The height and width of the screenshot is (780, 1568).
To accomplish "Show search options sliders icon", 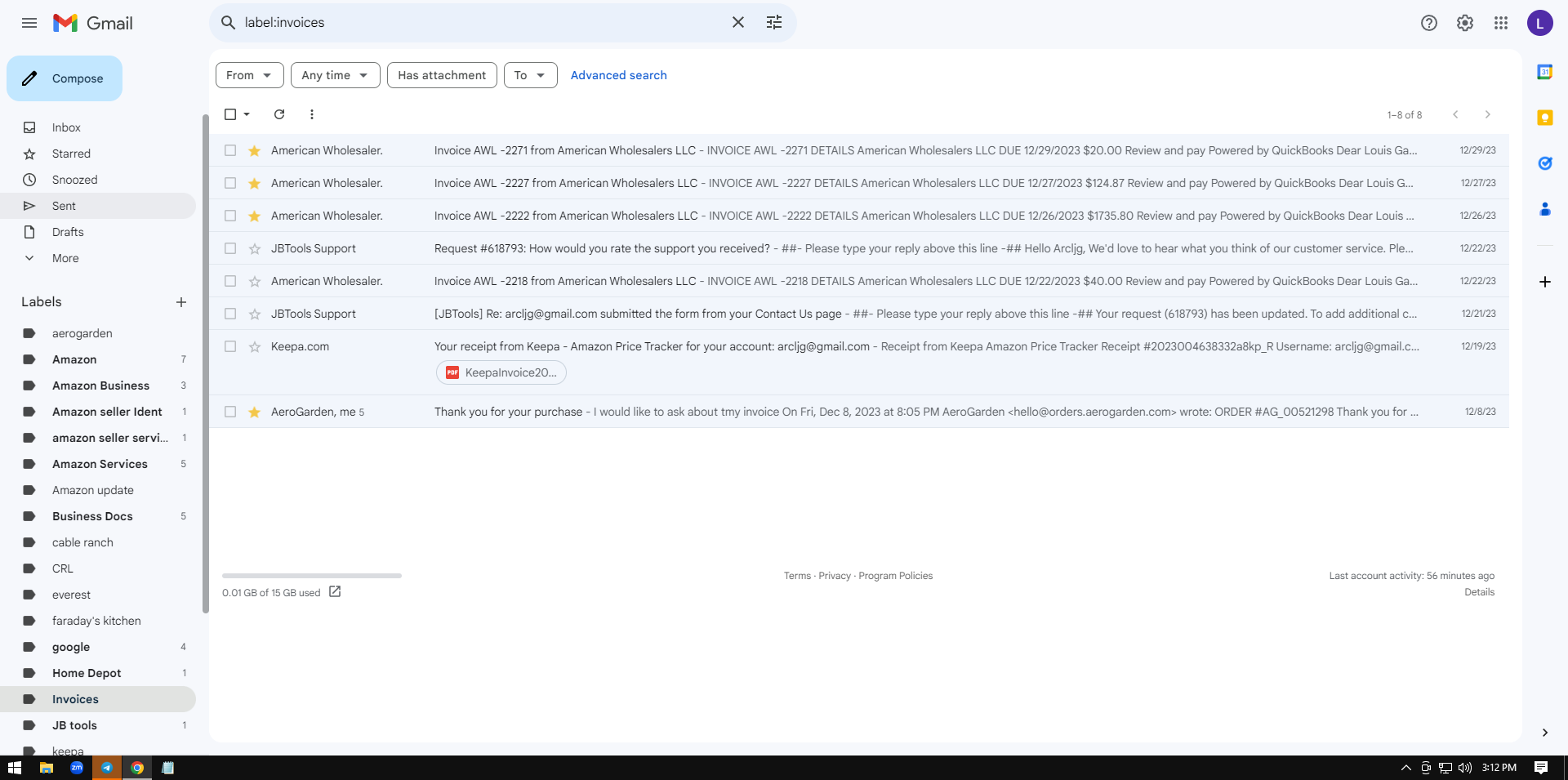I will pos(774,23).
